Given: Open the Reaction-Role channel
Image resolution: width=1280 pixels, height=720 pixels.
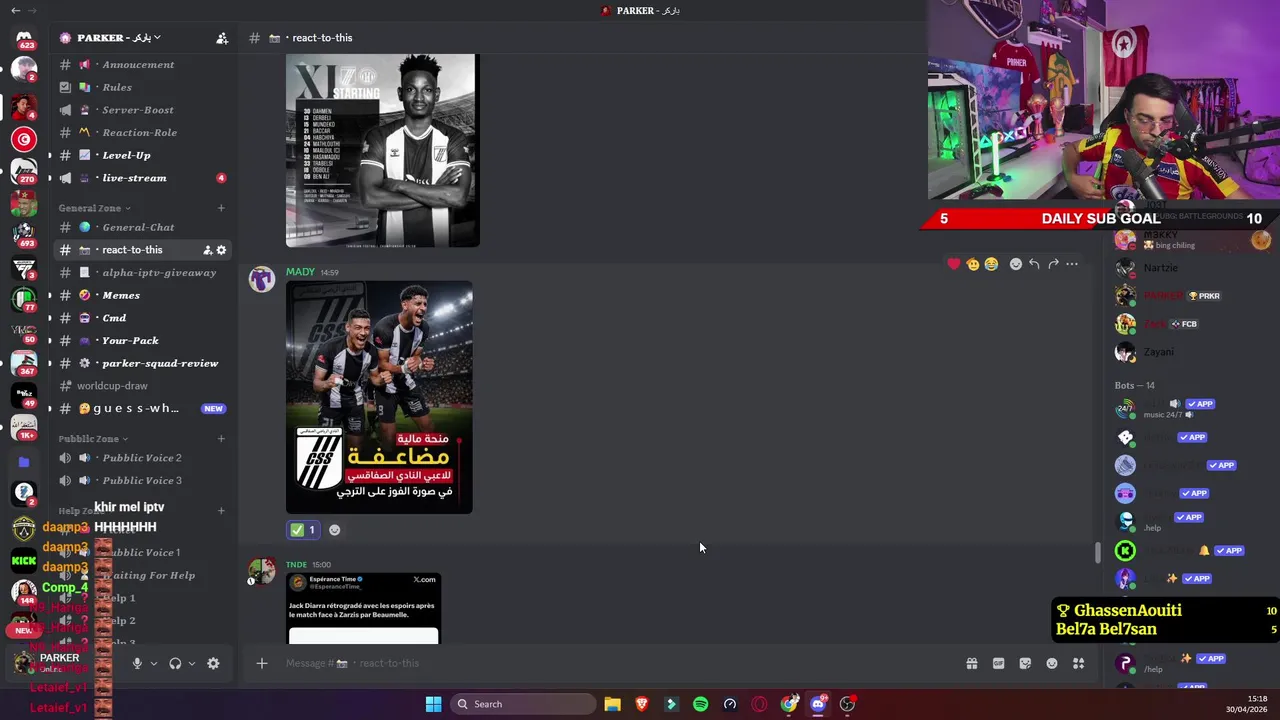Looking at the screenshot, I should pyautogui.click(x=142, y=133).
